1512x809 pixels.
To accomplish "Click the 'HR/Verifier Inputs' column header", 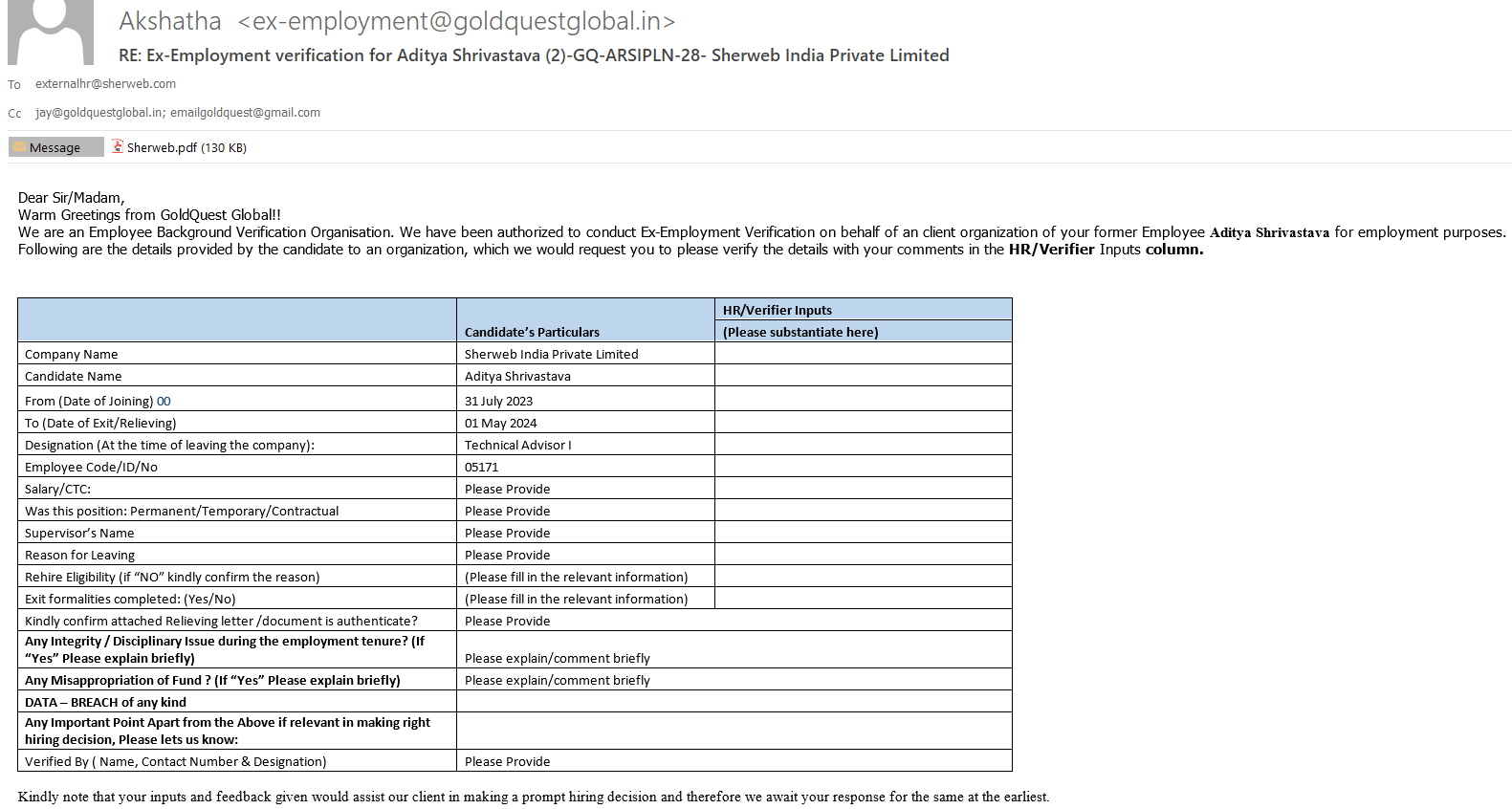I will pos(778,310).
